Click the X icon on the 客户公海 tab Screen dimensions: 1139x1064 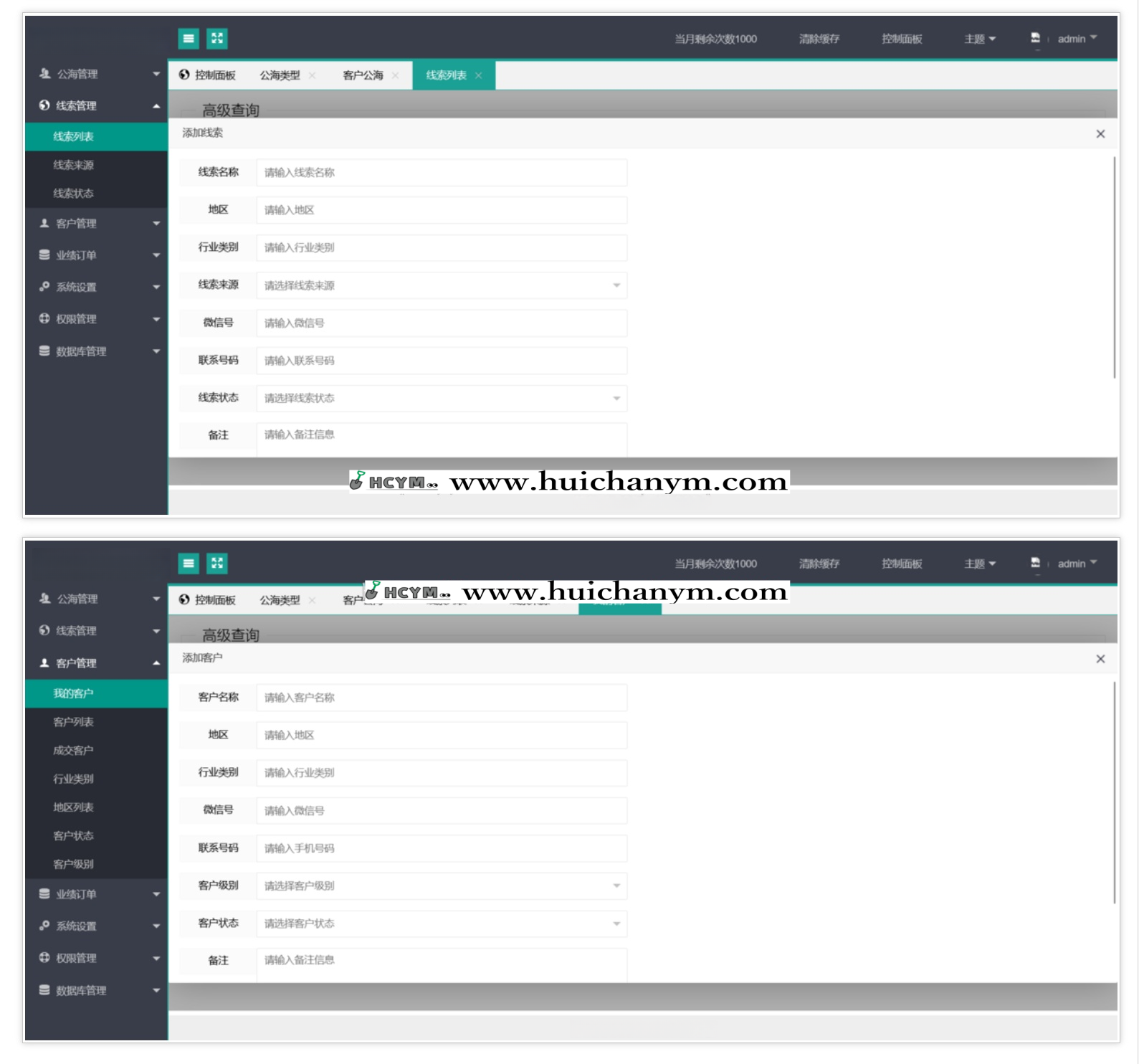[x=395, y=75]
